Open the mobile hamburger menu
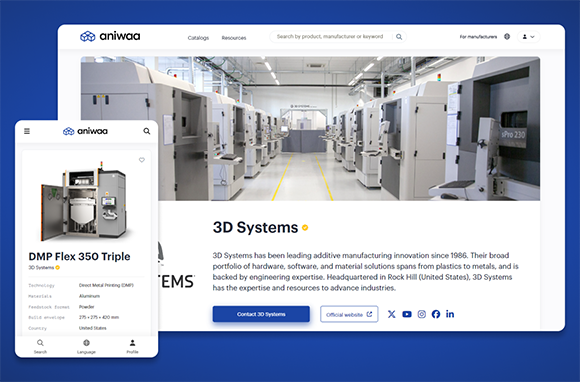580x382 pixels. [x=27, y=131]
